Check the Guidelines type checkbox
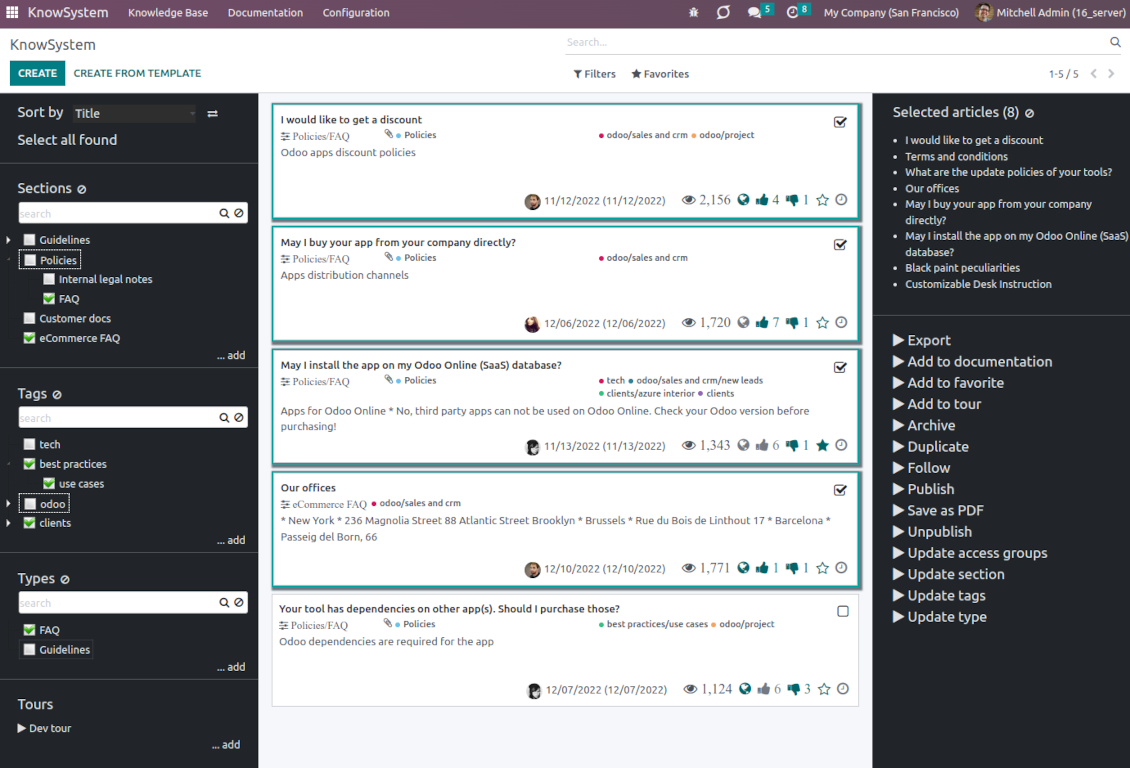 pyautogui.click(x=30, y=649)
